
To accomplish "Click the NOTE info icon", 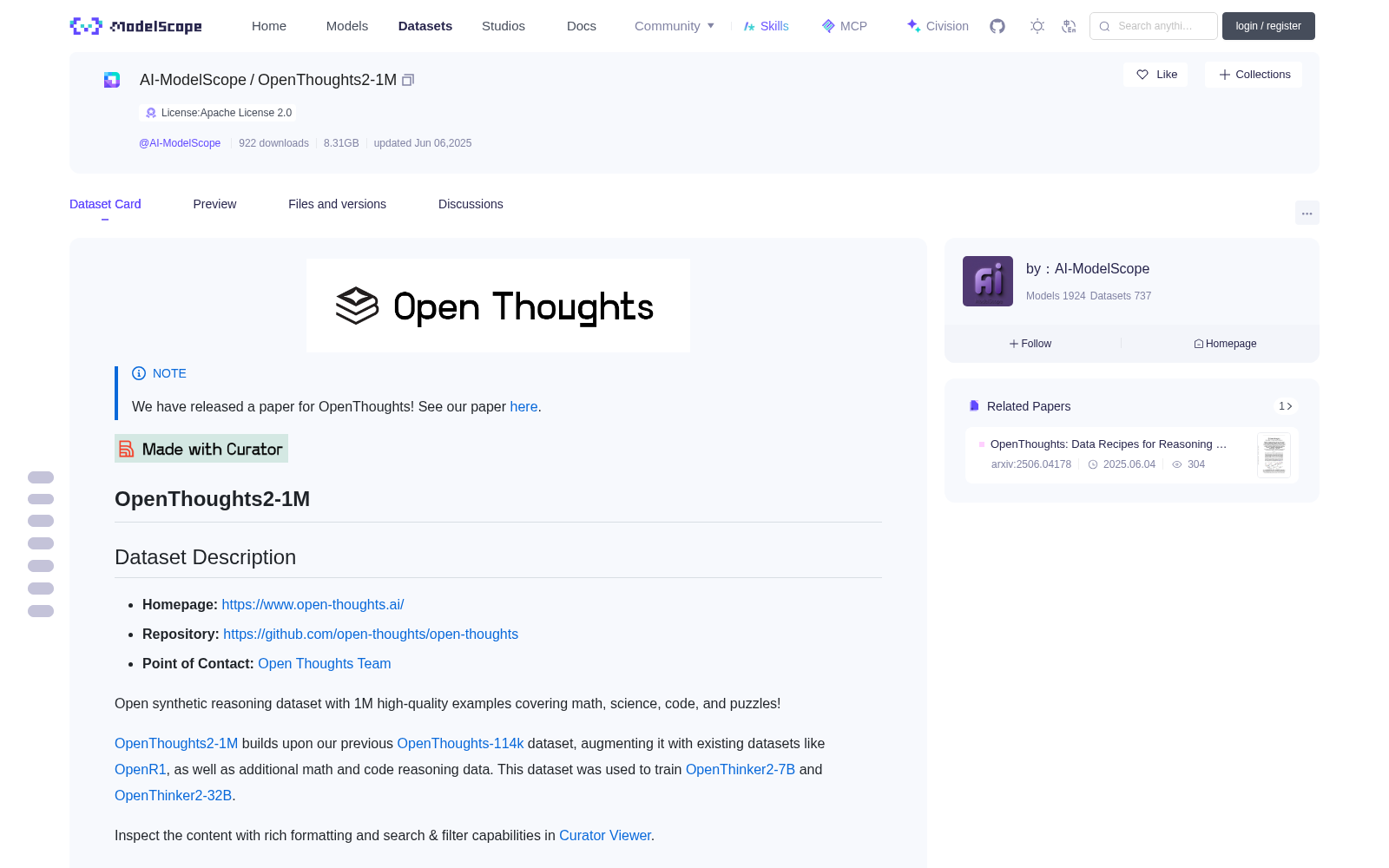I will point(139,373).
